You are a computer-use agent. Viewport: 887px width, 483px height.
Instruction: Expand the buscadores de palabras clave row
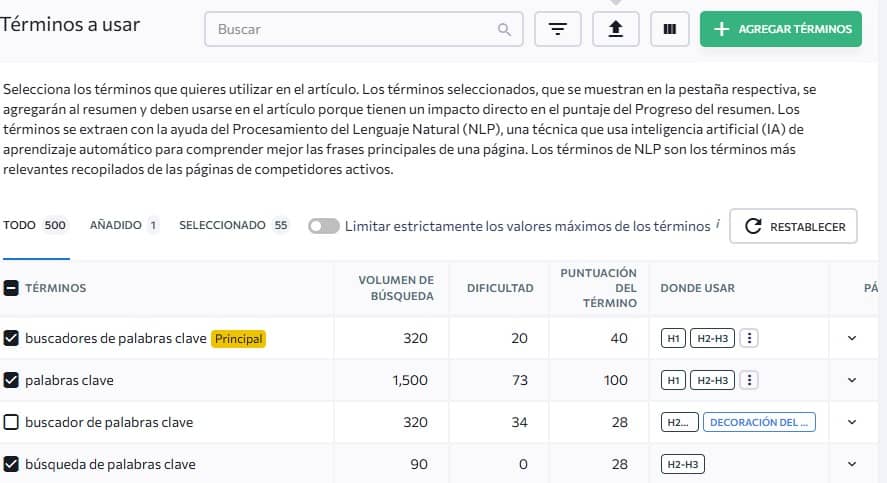tap(852, 338)
